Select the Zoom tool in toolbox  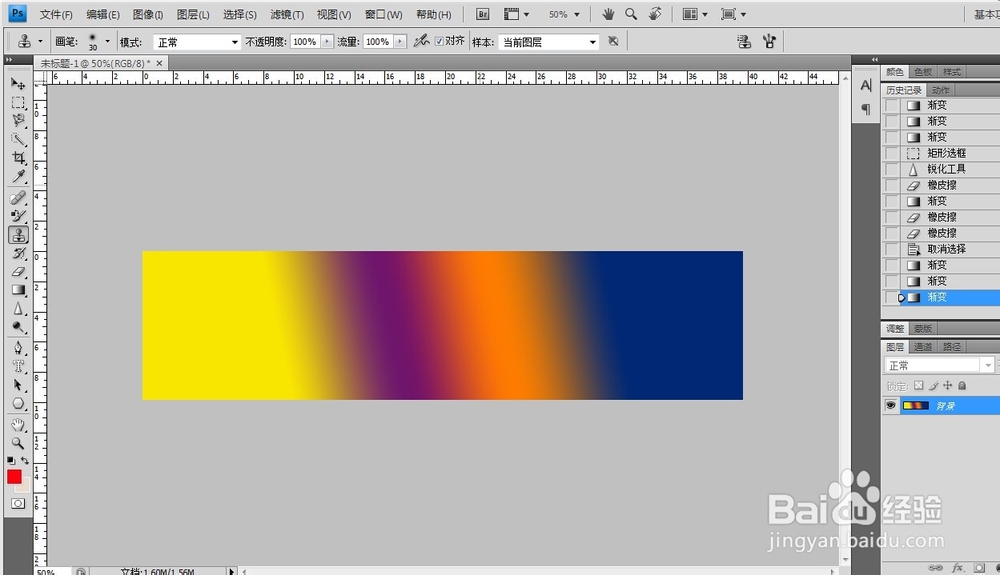(x=18, y=443)
